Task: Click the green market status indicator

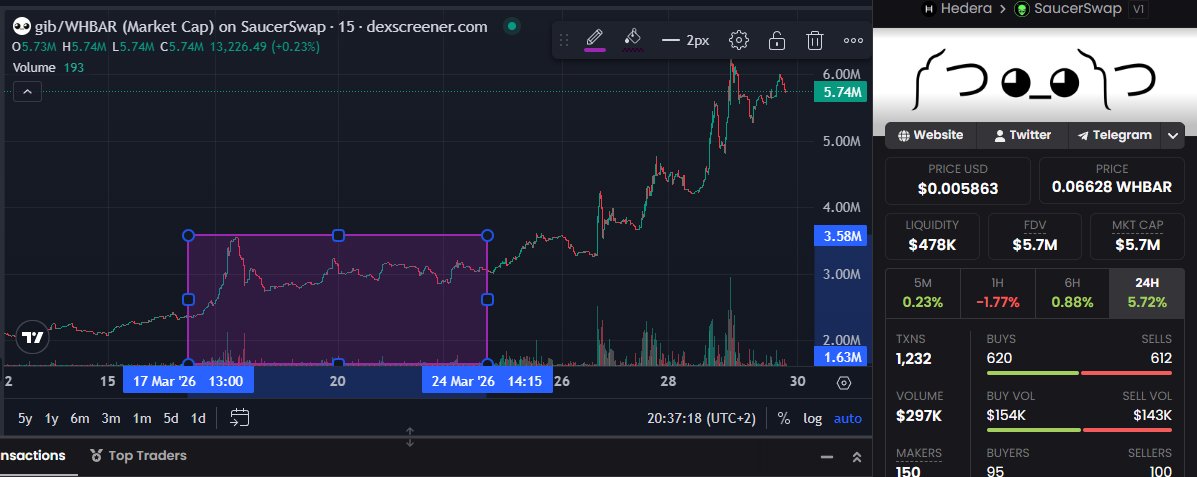Action: (x=511, y=27)
